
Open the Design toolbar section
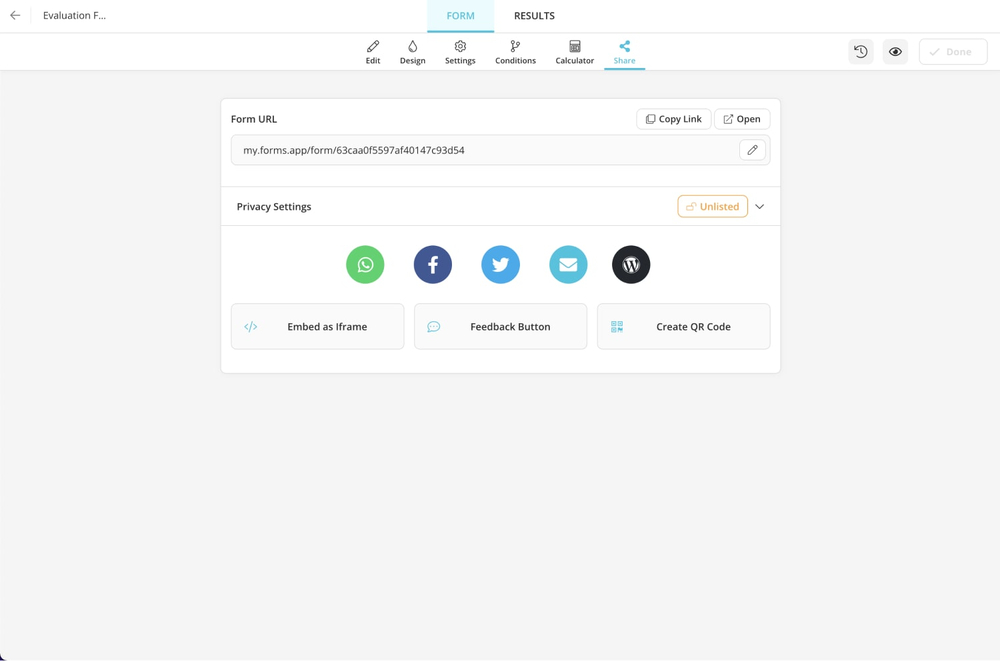pyautogui.click(x=412, y=52)
